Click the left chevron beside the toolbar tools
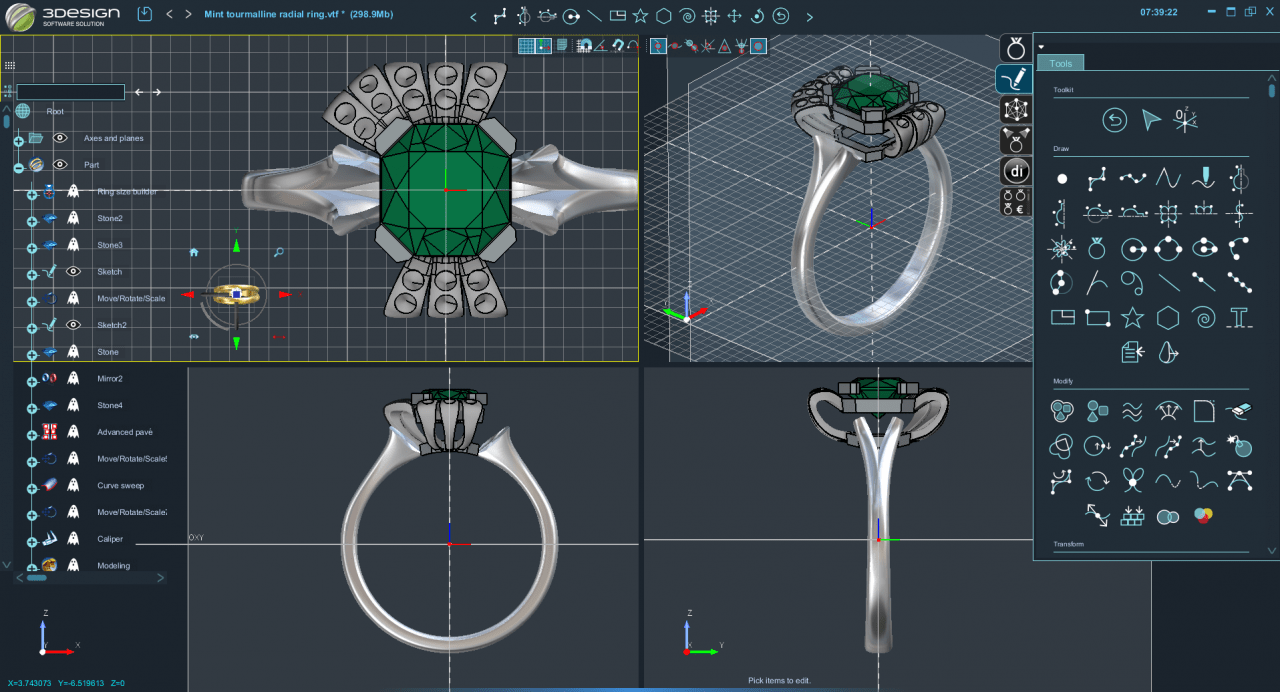The height and width of the screenshot is (692, 1280). [x=473, y=16]
